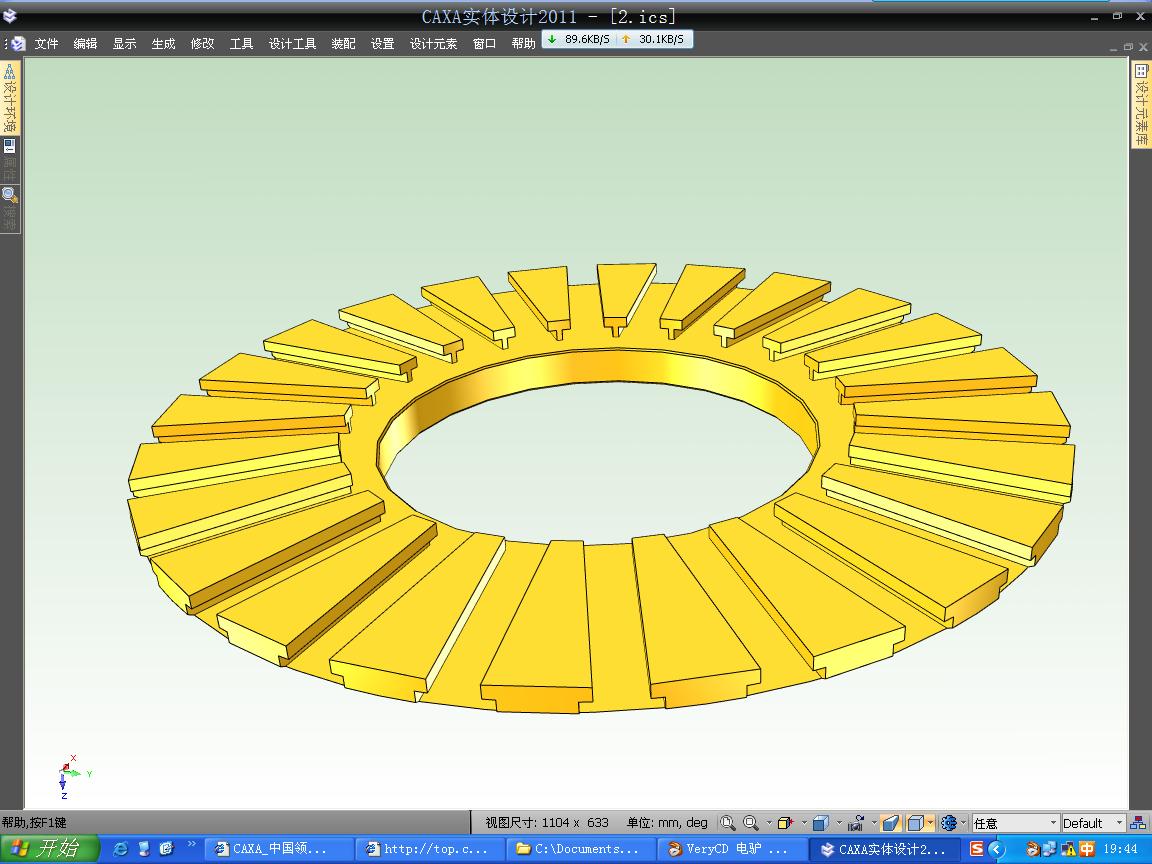Toggle the highlighted shaded rendering mode button
The width and height of the screenshot is (1152, 864).
click(890, 823)
